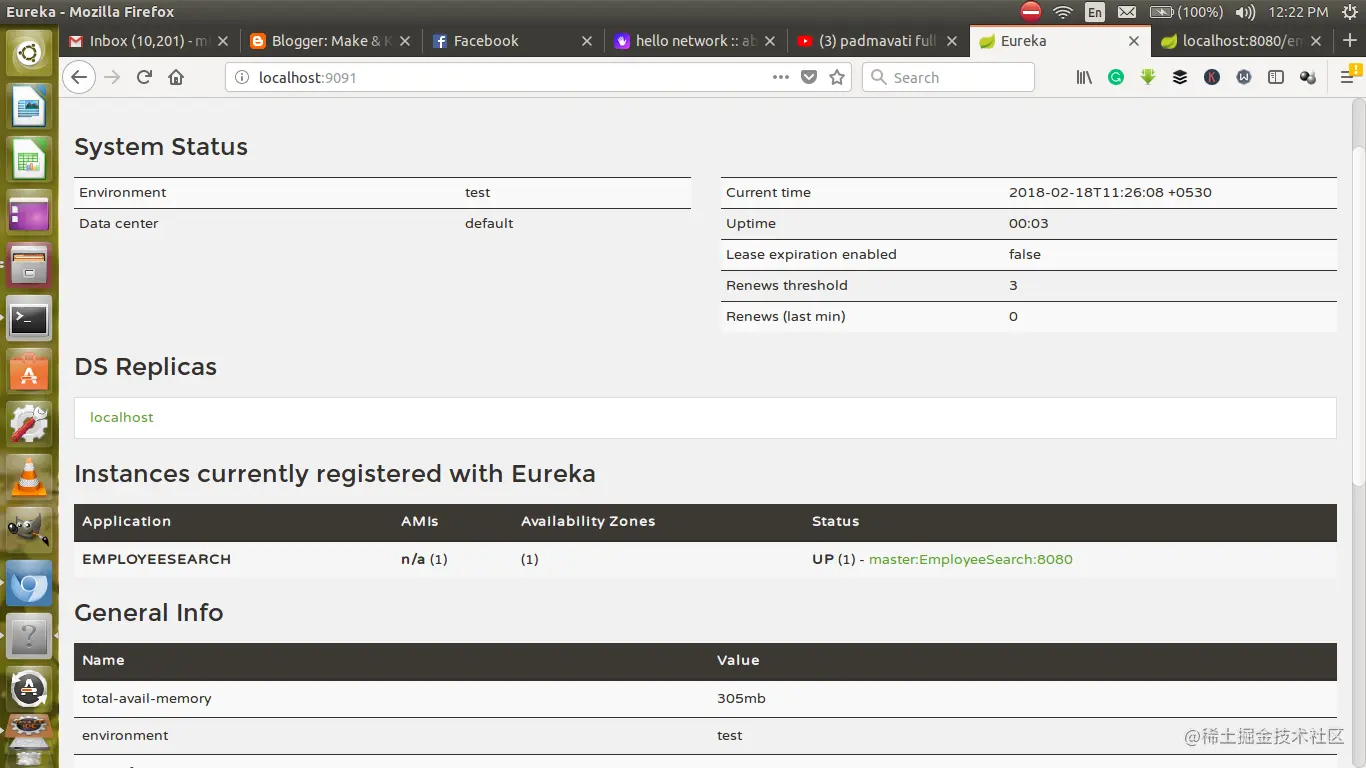Open the Terminal from the dock
Viewport: 1366px width, 768px height.
tap(29, 319)
